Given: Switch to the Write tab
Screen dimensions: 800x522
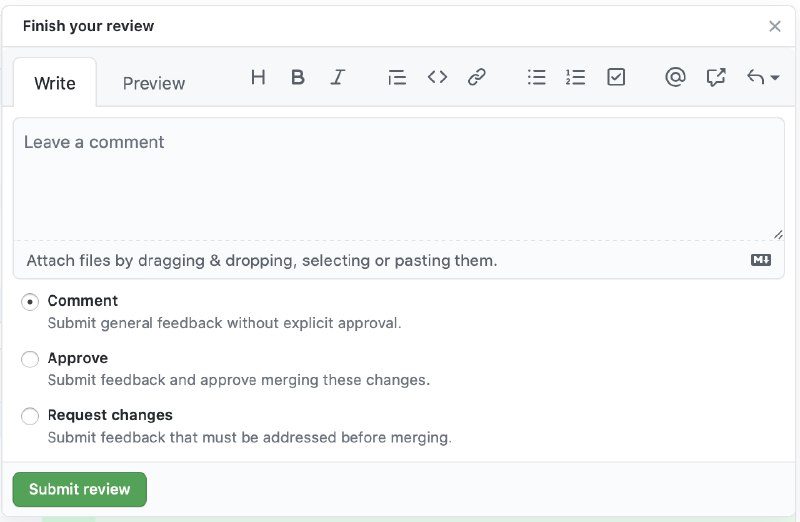Looking at the screenshot, I should coord(55,83).
